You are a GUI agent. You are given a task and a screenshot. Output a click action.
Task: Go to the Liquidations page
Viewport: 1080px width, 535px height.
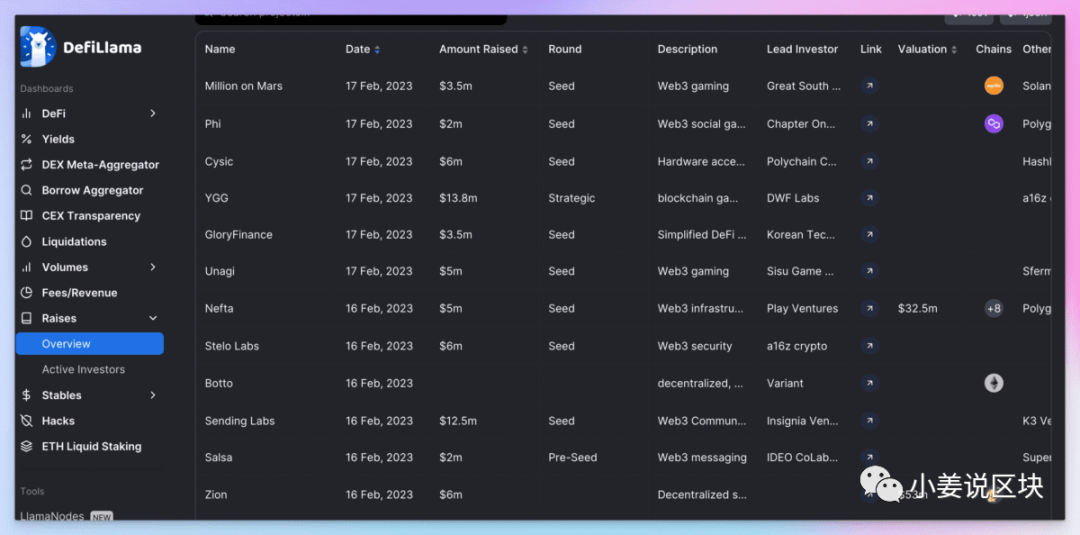[74, 242]
